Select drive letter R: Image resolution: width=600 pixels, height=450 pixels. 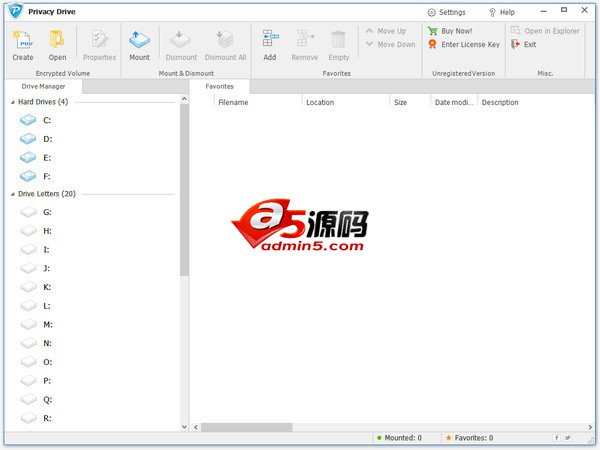coord(36,418)
